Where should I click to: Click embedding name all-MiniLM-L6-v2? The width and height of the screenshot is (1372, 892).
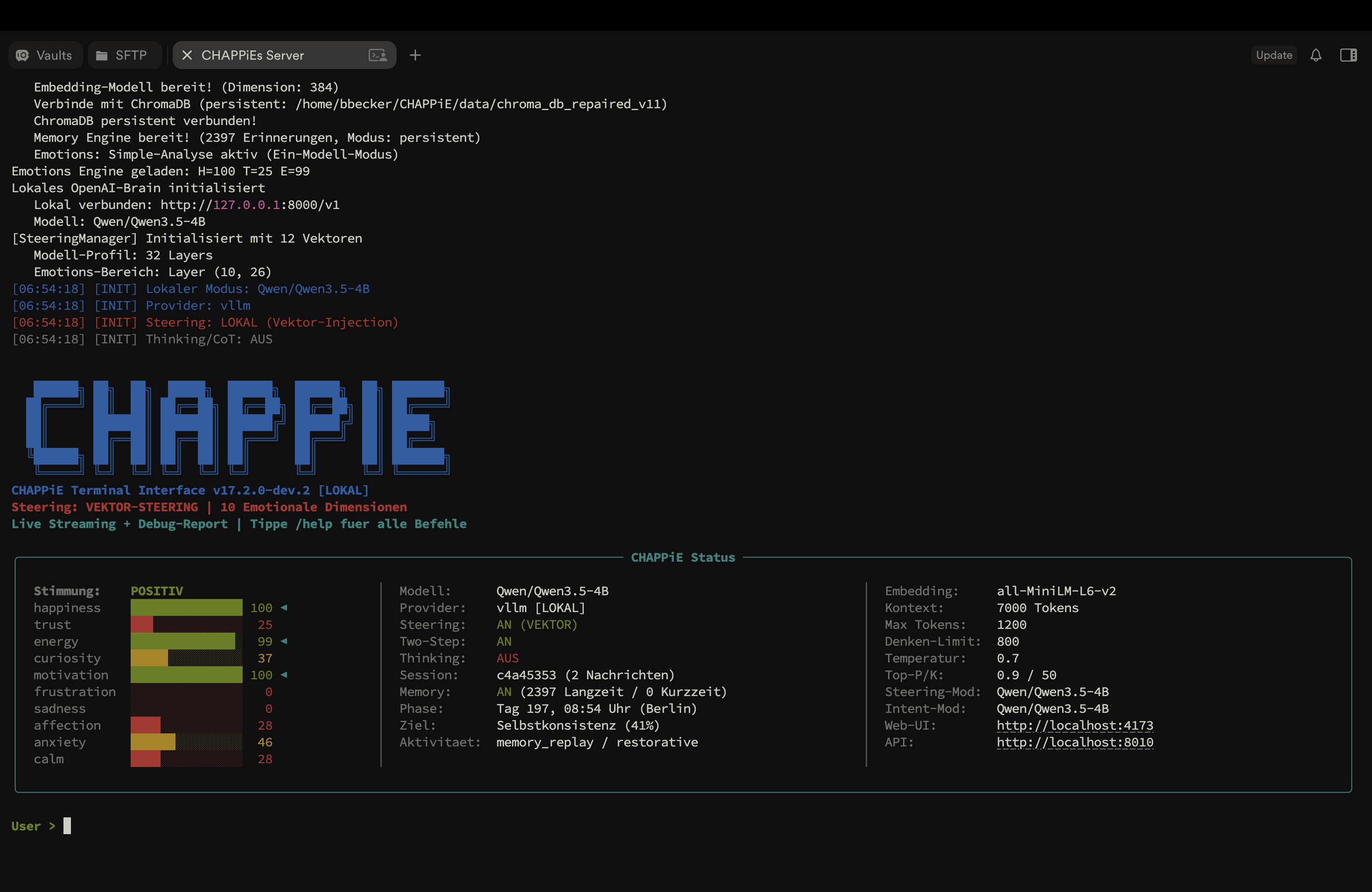[1057, 591]
